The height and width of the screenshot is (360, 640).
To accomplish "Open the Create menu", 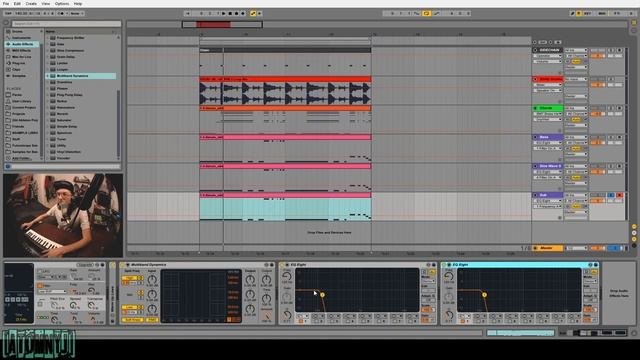I will click(x=31, y=4).
